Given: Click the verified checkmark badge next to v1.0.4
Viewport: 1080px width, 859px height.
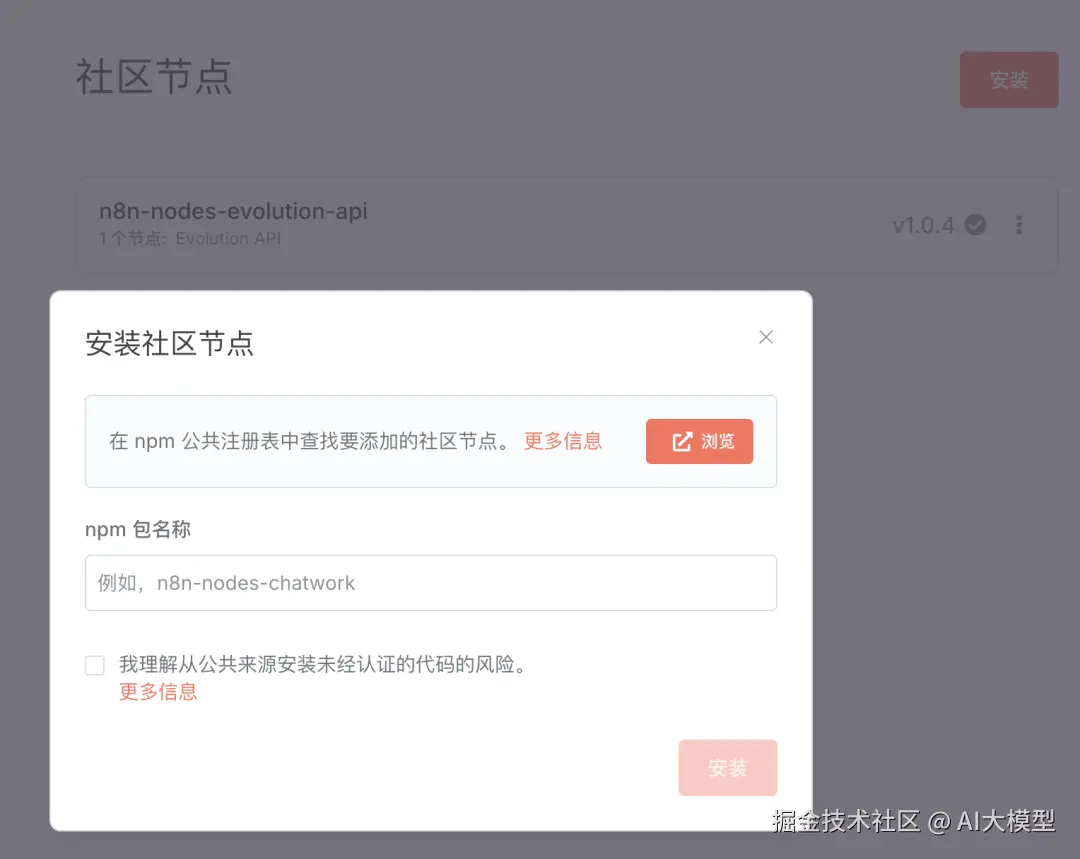Looking at the screenshot, I should pyautogui.click(x=975, y=224).
